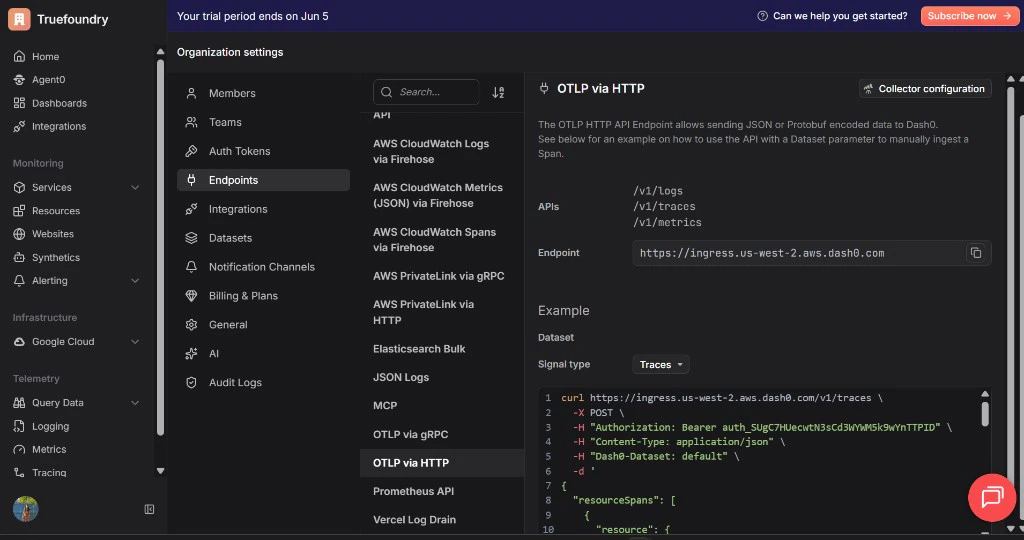Open General settings
The width and height of the screenshot is (1024, 540).
[263, 325]
